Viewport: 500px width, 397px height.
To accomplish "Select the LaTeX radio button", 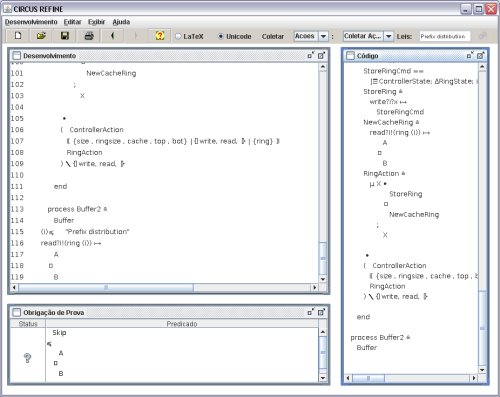I will point(178,36).
